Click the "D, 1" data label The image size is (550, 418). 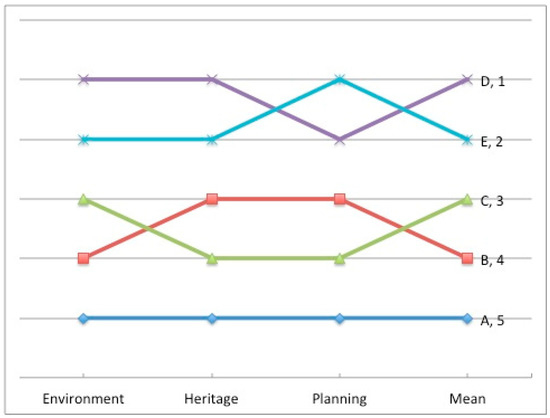pos(492,81)
